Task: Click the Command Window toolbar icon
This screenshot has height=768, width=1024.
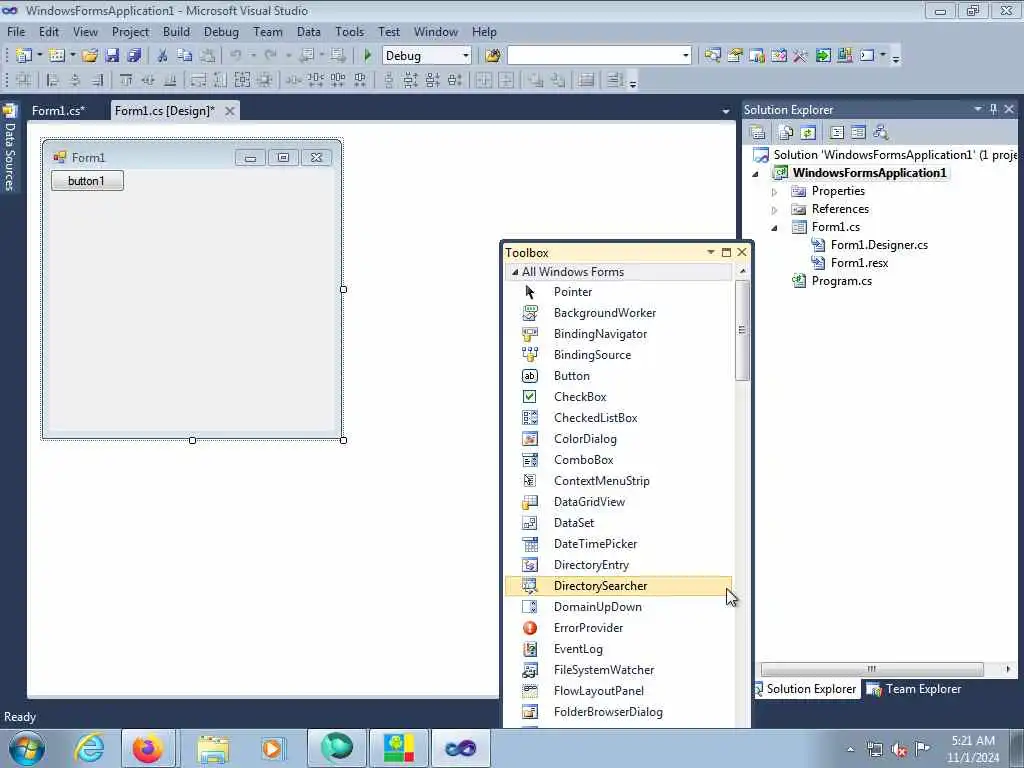Action: click(x=867, y=56)
